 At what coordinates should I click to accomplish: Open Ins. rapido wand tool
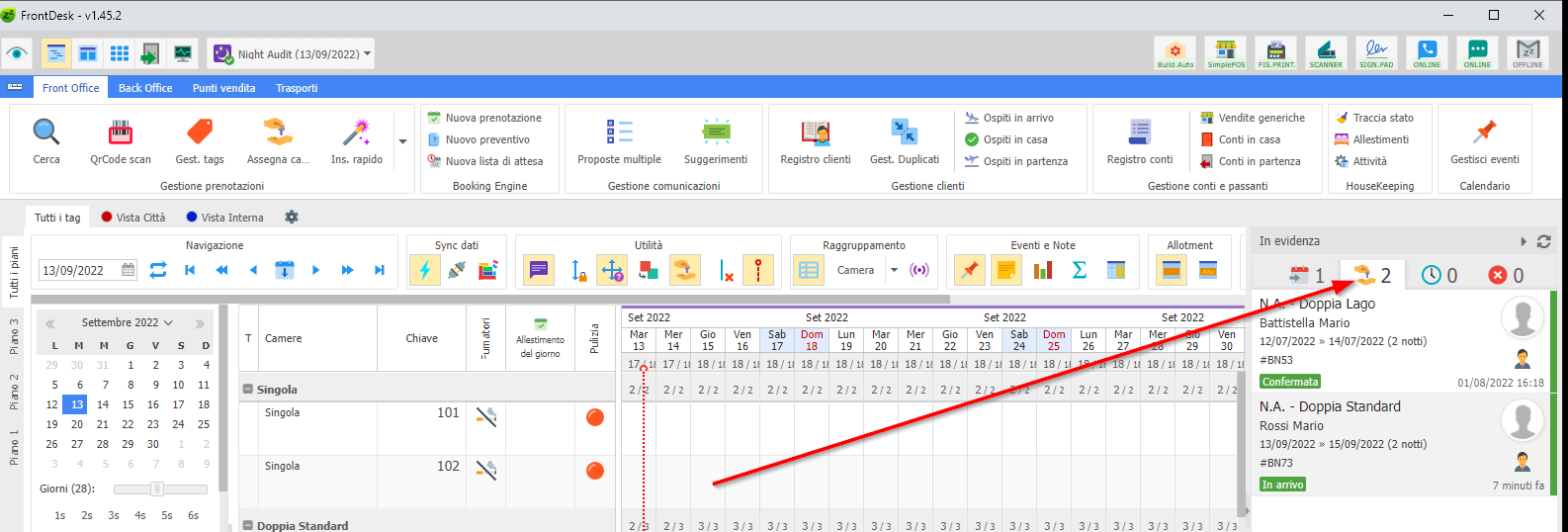(356, 141)
